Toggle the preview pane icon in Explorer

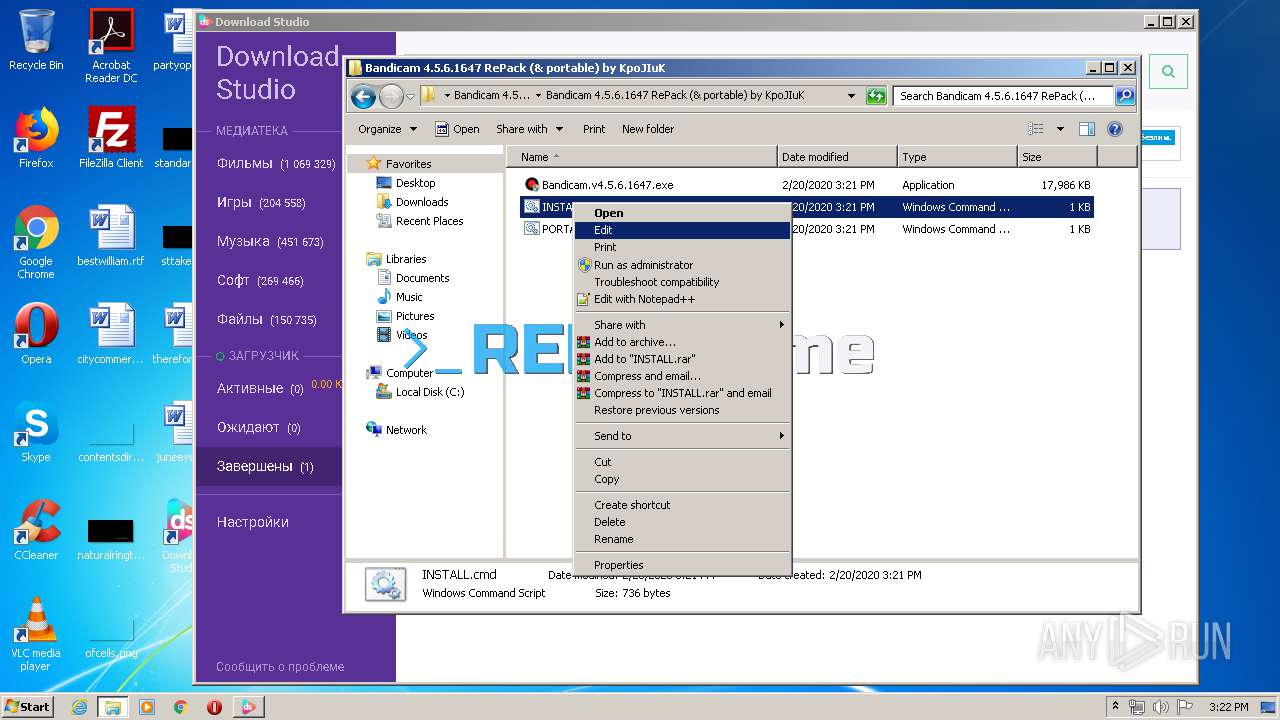tap(1087, 129)
